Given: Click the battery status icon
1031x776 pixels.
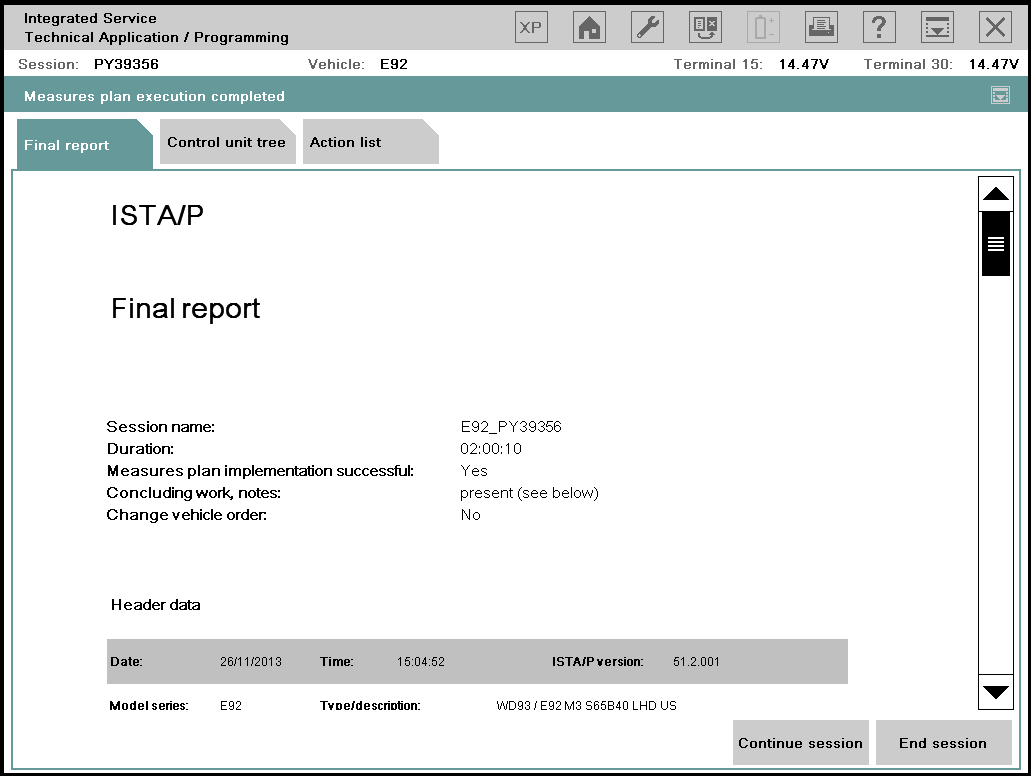Looking at the screenshot, I should (x=763, y=27).
